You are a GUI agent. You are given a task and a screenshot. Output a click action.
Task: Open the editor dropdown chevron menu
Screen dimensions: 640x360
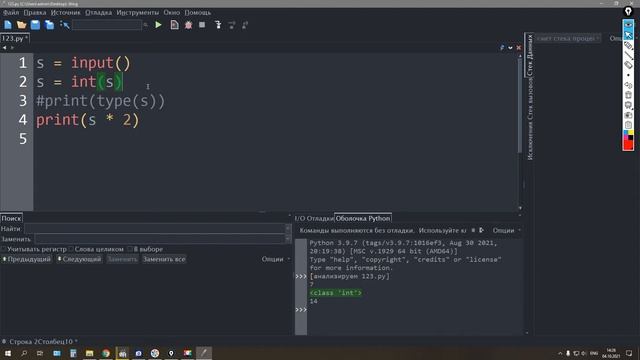[510, 48]
